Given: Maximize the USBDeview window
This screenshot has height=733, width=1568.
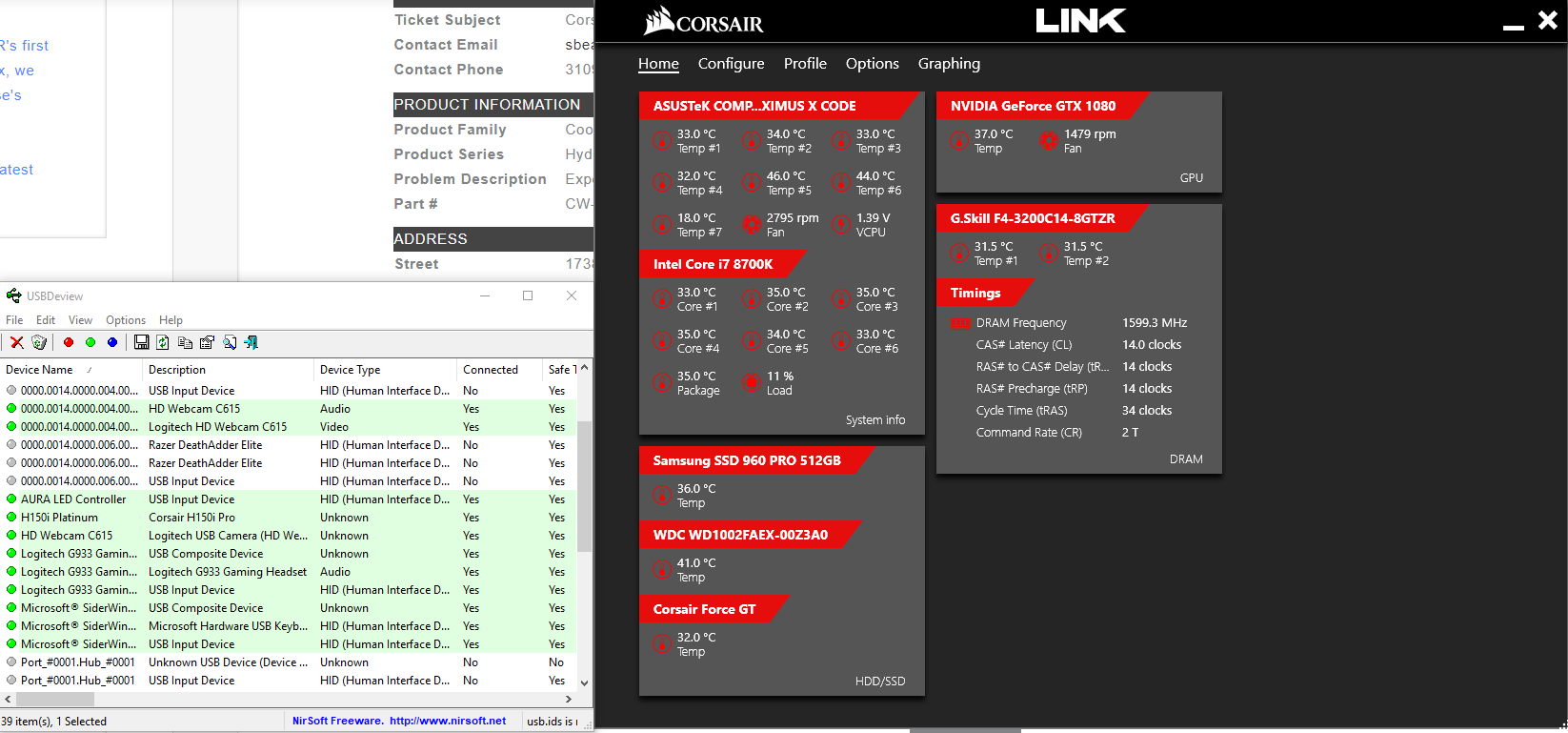Looking at the screenshot, I should (528, 295).
